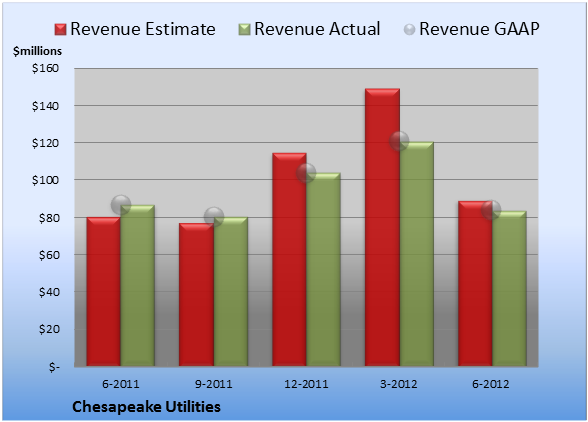Click the GAAP sphere marker for 12-2011

pyautogui.click(x=306, y=173)
